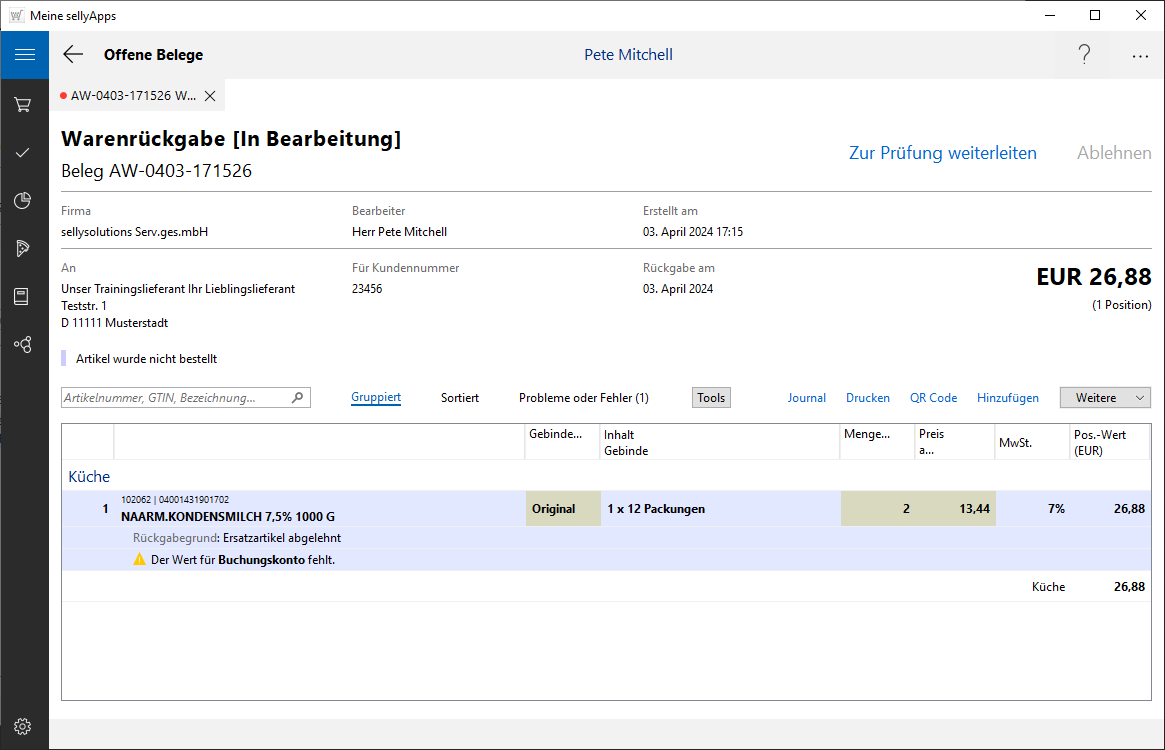Image resolution: width=1165 pixels, height=750 pixels.
Task: Open the checkmark approvals sidebar icon
Action: coord(23,152)
